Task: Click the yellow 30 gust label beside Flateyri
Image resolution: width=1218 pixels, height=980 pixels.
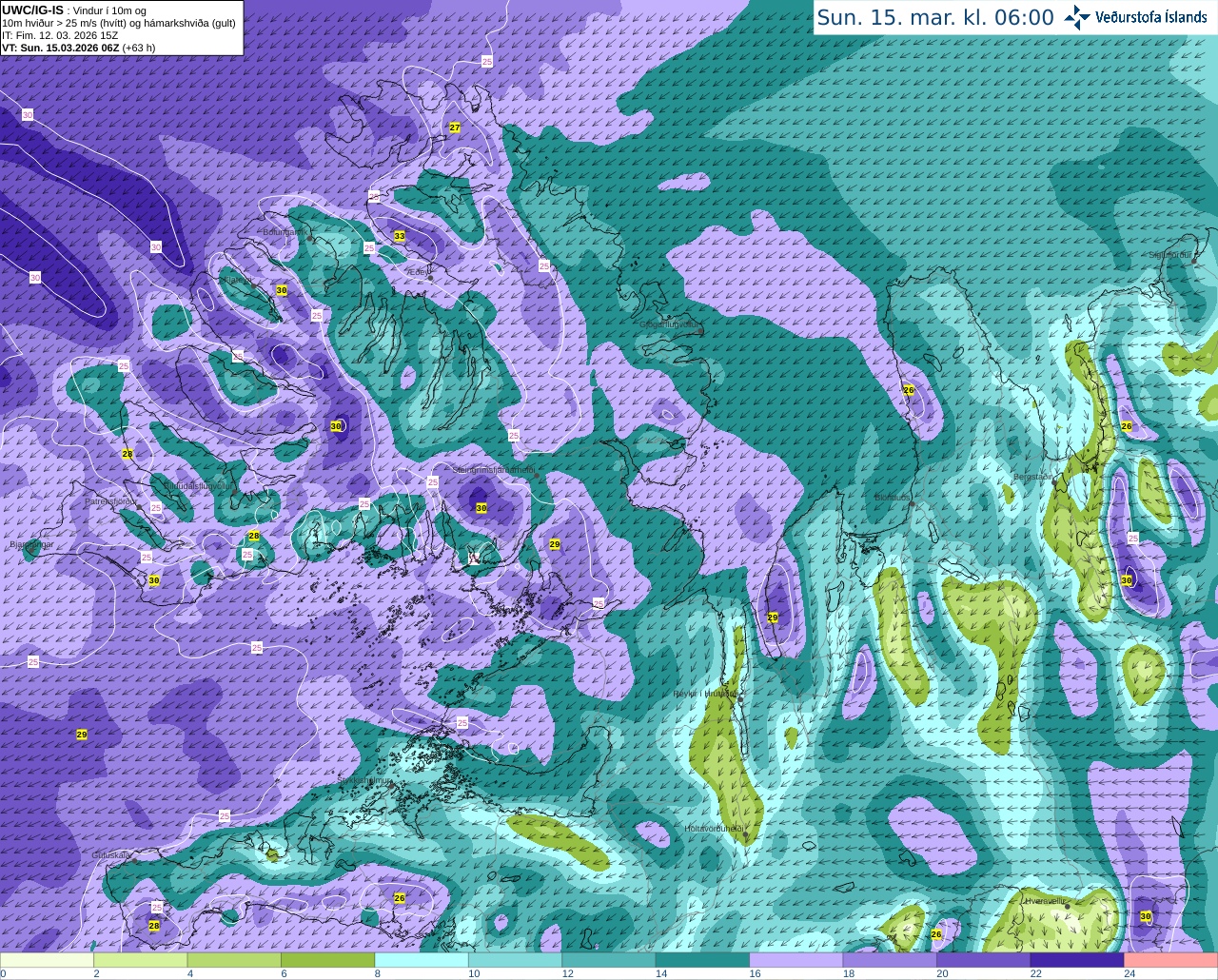Action: point(282,290)
